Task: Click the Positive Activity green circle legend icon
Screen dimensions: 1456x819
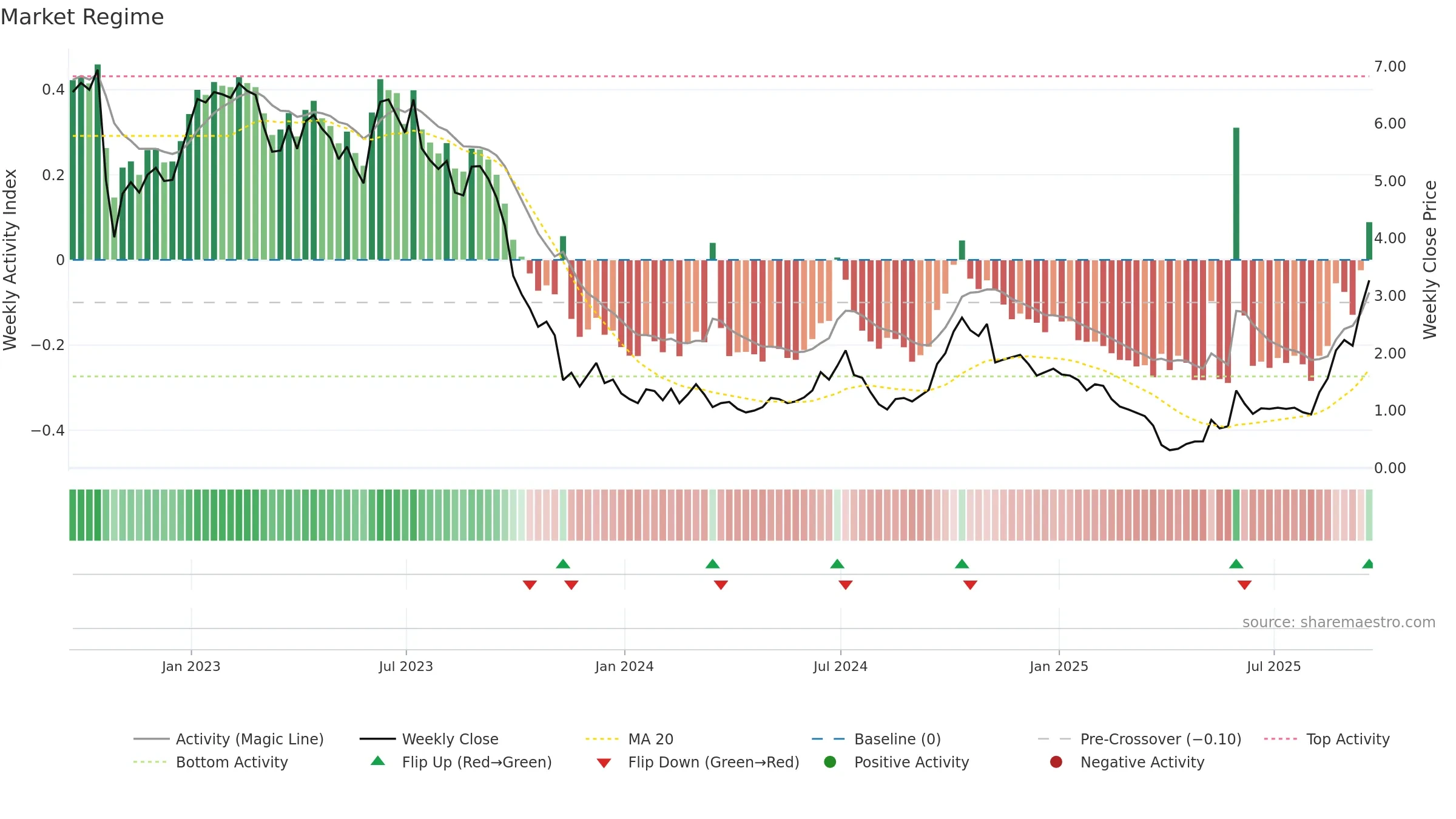Action: (x=831, y=761)
